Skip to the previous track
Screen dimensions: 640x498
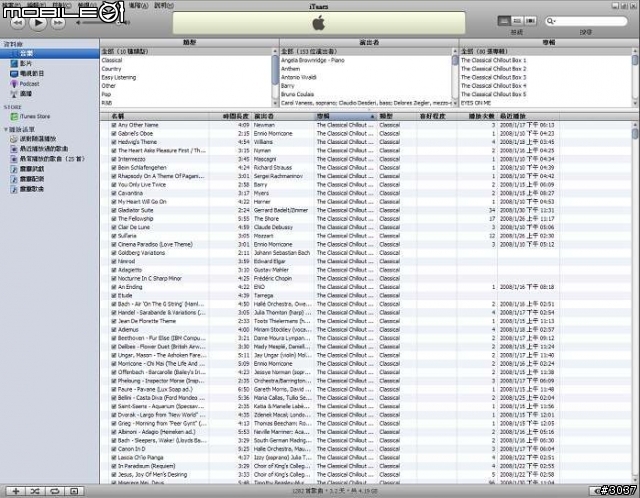click(x=18, y=23)
